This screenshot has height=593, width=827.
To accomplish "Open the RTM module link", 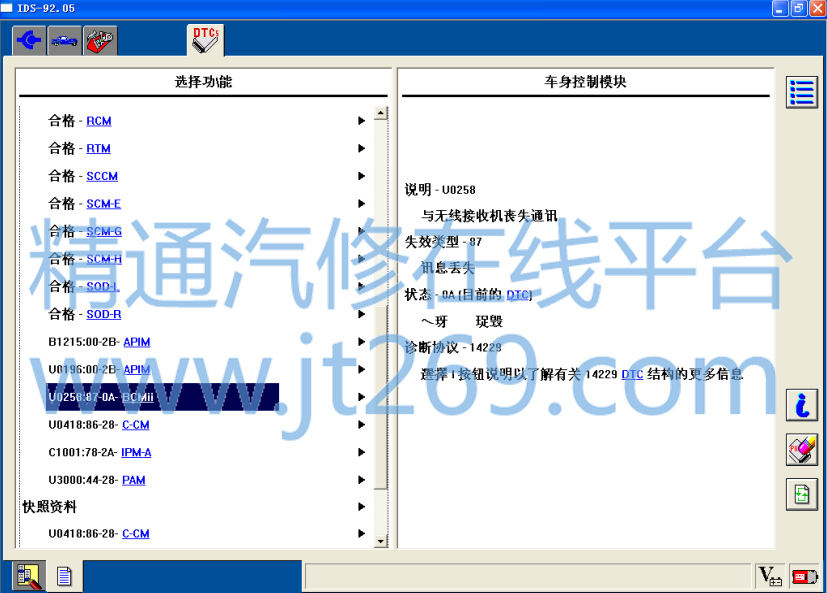I will pyautogui.click(x=98, y=148).
